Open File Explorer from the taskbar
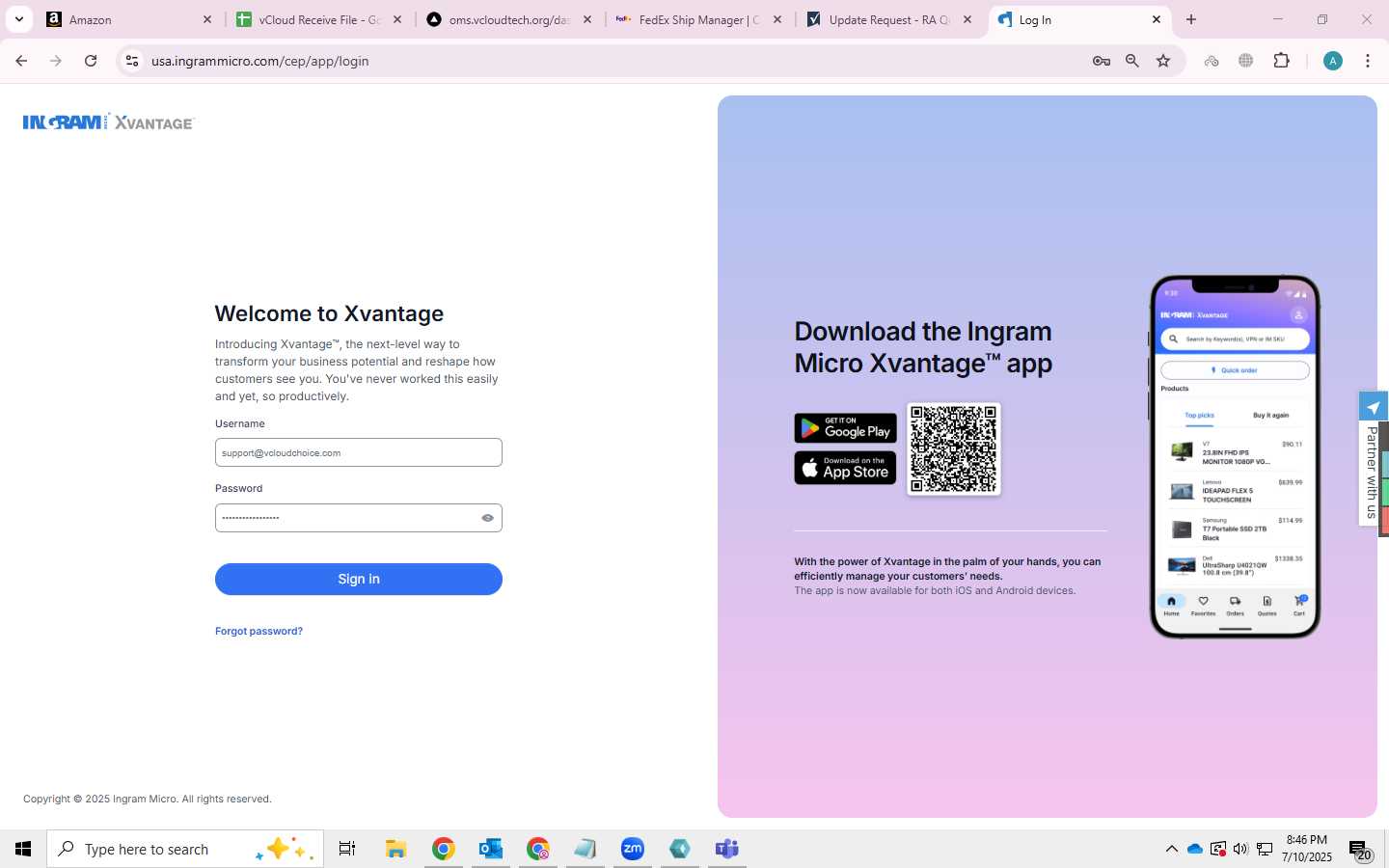This screenshot has width=1389, height=868. tap(395, 849)
